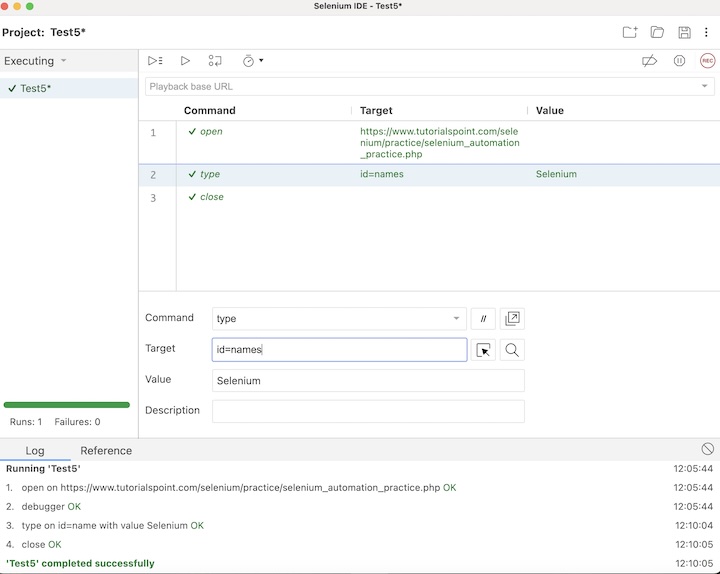Save the project
Image resolution: width=720 pixels, height=574 pixels.
point(684,32)
